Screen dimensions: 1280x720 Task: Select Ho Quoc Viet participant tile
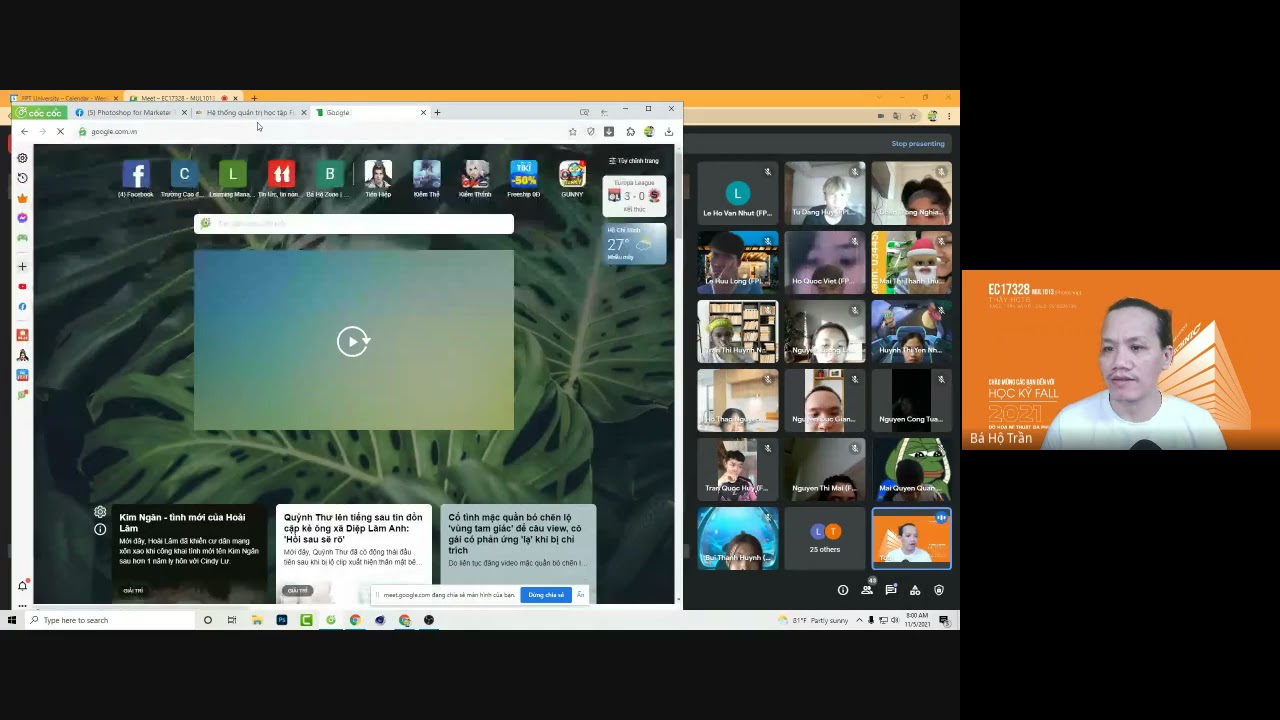(824, 261)
